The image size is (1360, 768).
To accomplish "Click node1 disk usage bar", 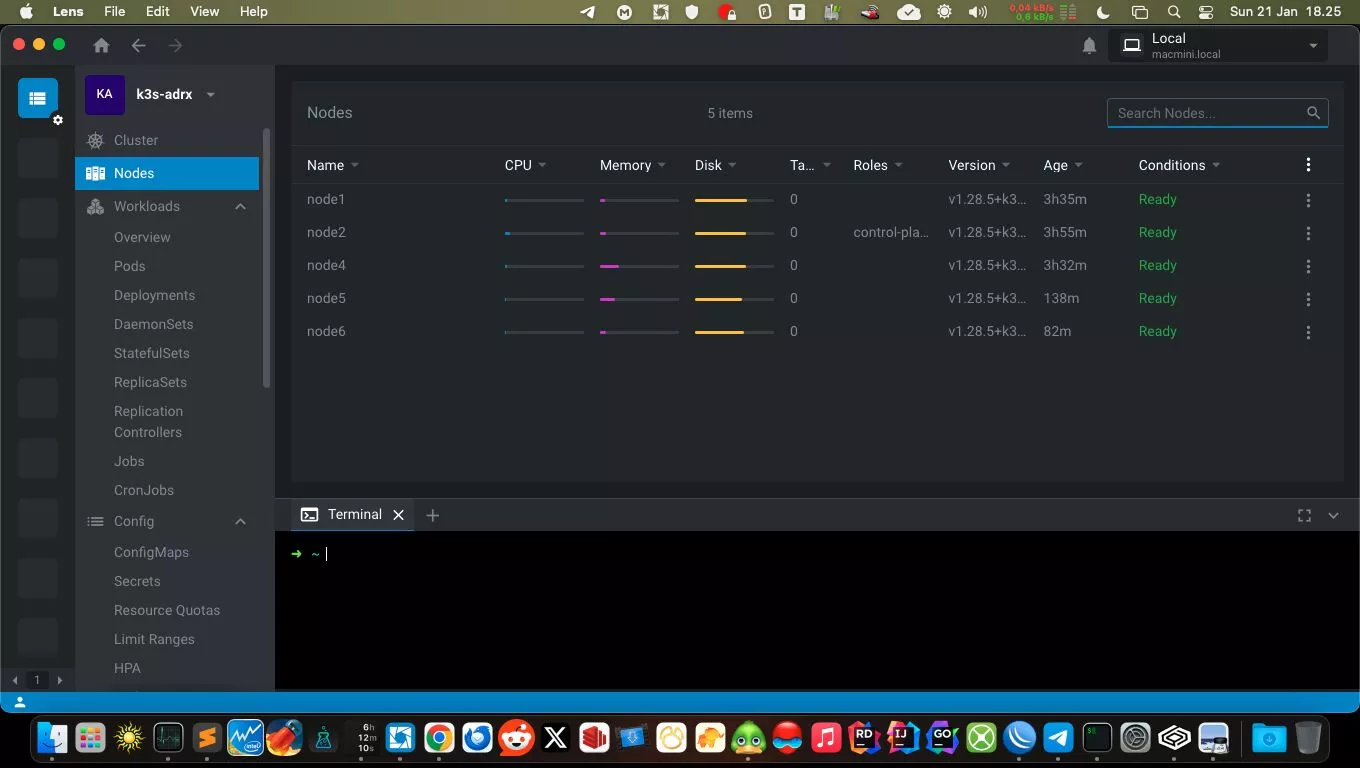I will point(734,200).
